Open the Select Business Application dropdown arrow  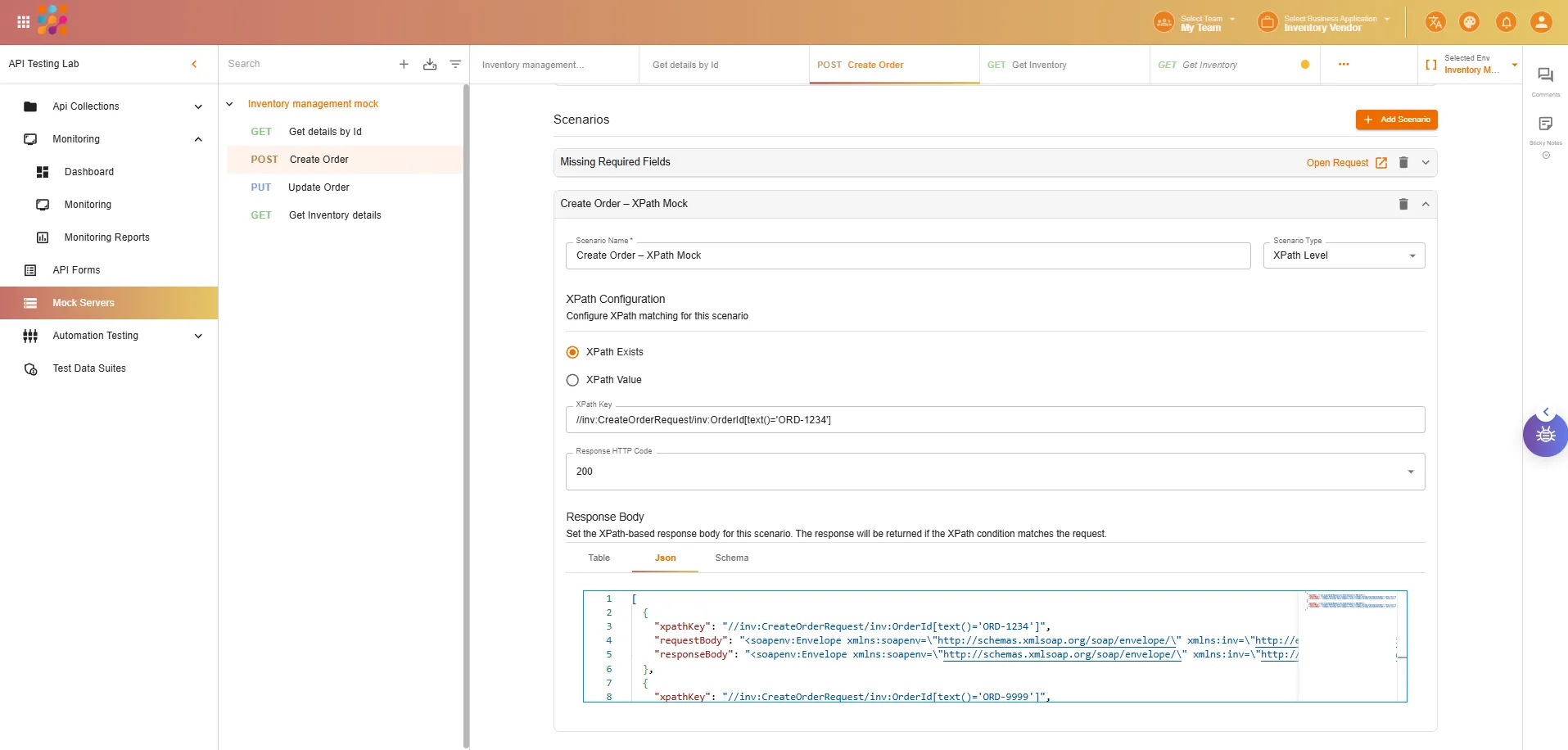[x=1387, y=19]
